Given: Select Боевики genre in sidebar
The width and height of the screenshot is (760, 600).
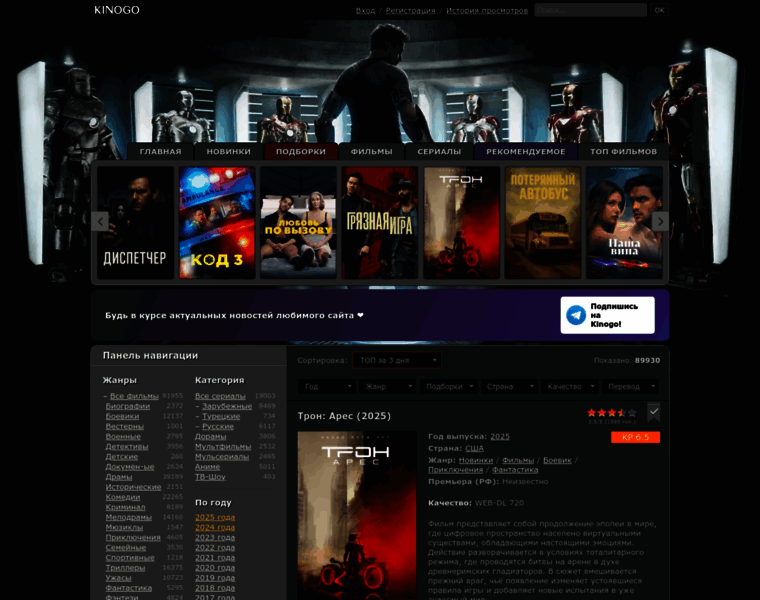Looking at the screenshot, I should click(x=122, y=416).
